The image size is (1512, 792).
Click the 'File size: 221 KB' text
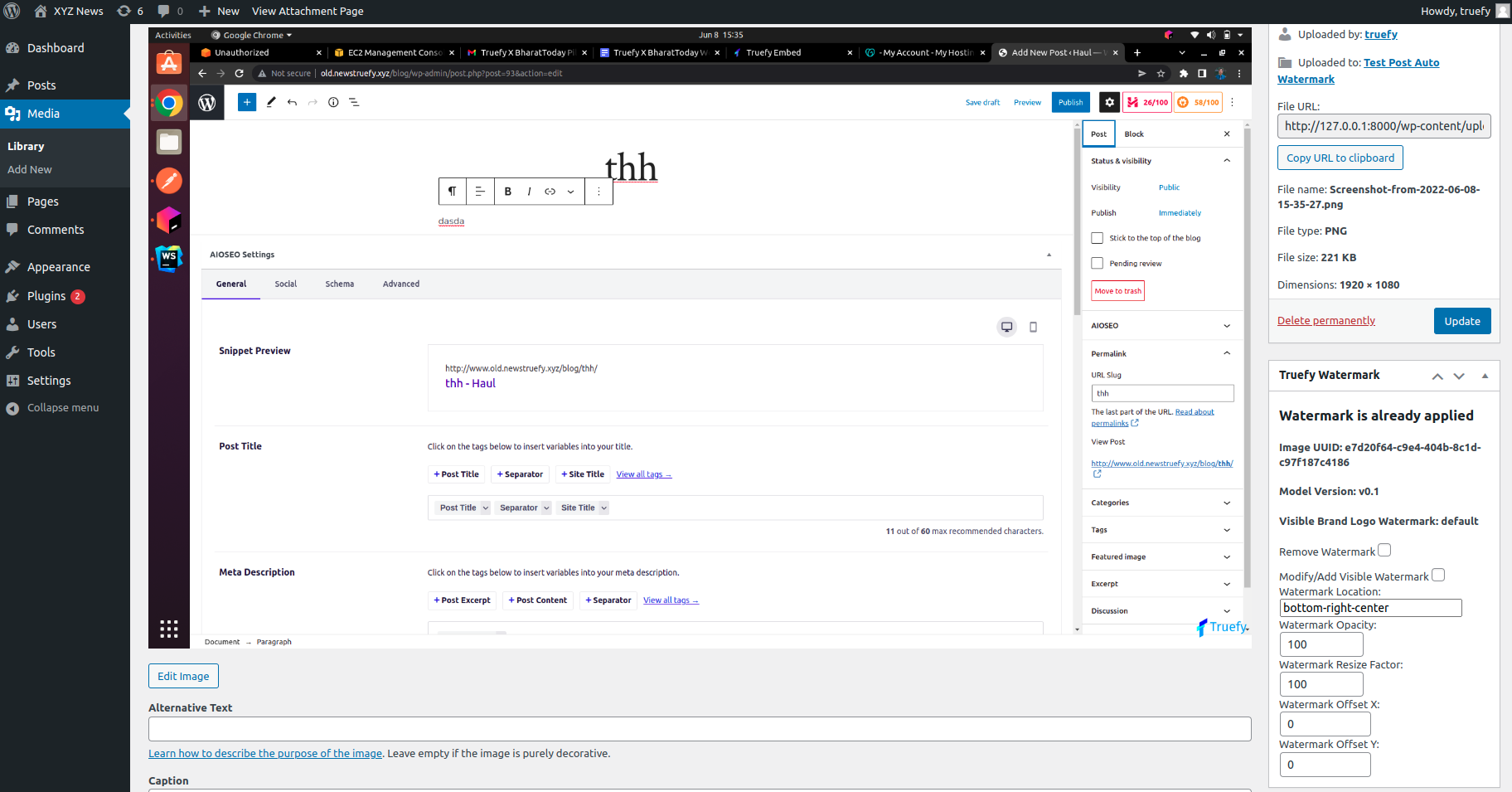coord(1317,258)
